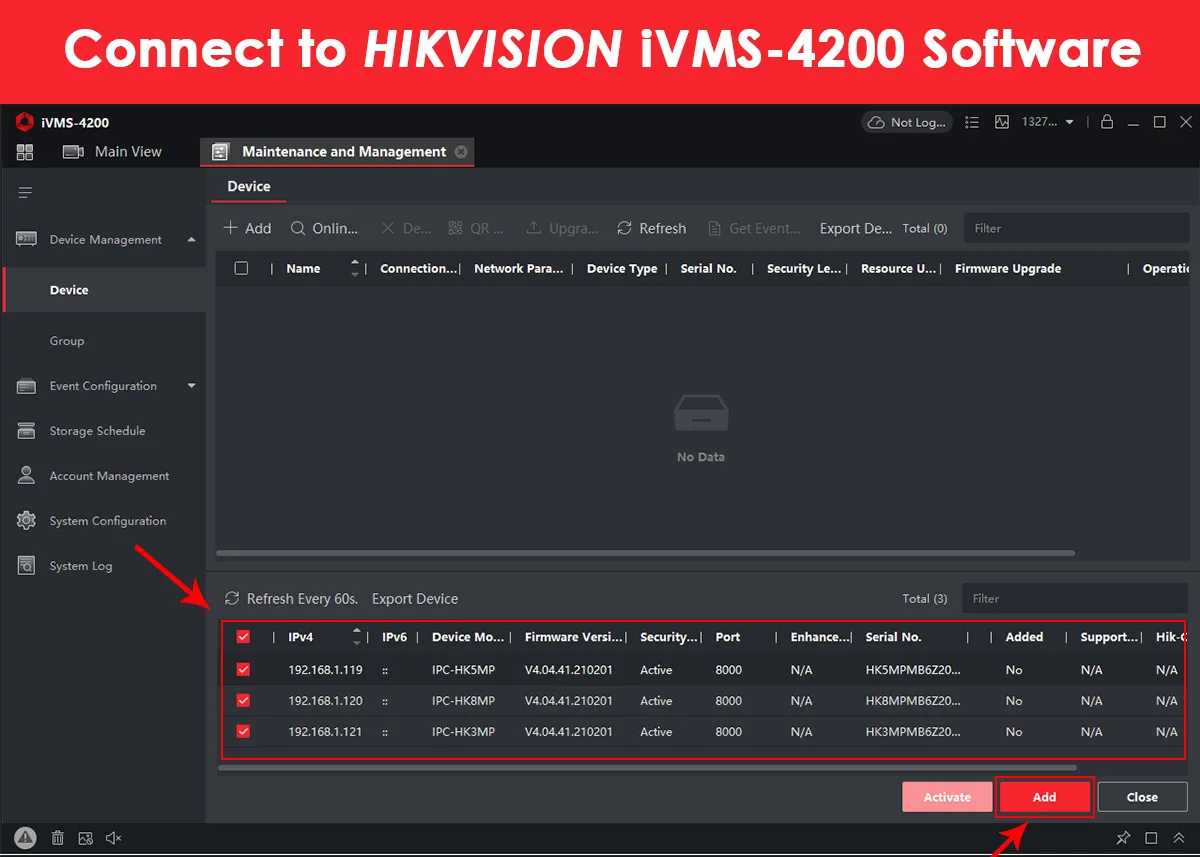Image resolution: width=1200 pixels, height=857 pixels.
Task: Close the Maintenance and Management tab
Action: (461, 152)
